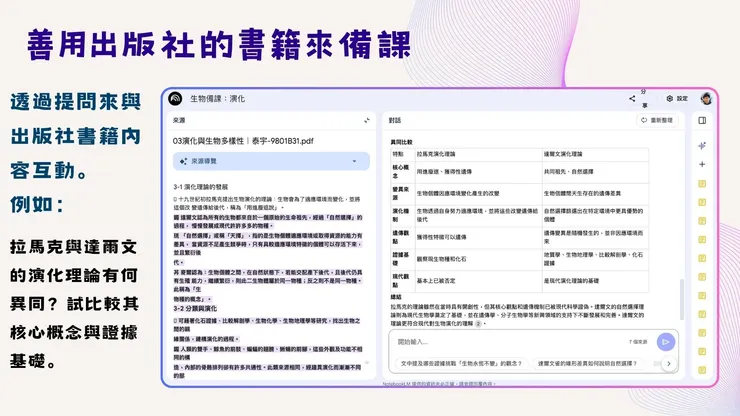Click the 總結 heading in chat
The width and height of the screenshot is (740, 416).
tap(396, 297)
